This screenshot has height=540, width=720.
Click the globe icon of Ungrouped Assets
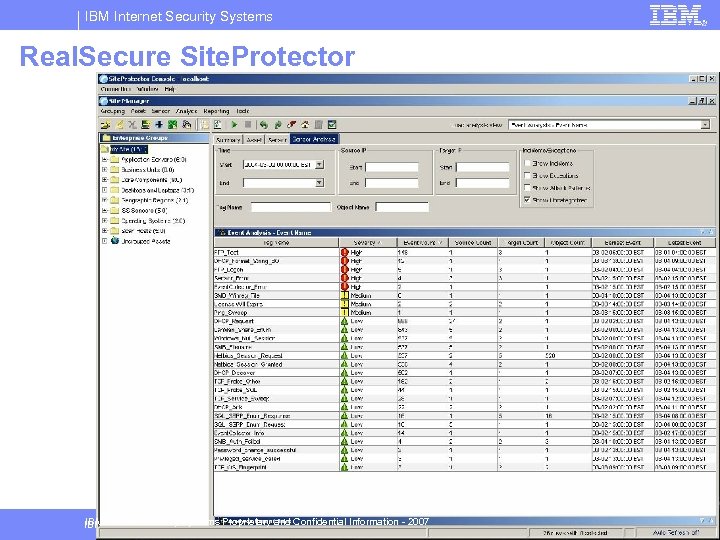[115, 241]
